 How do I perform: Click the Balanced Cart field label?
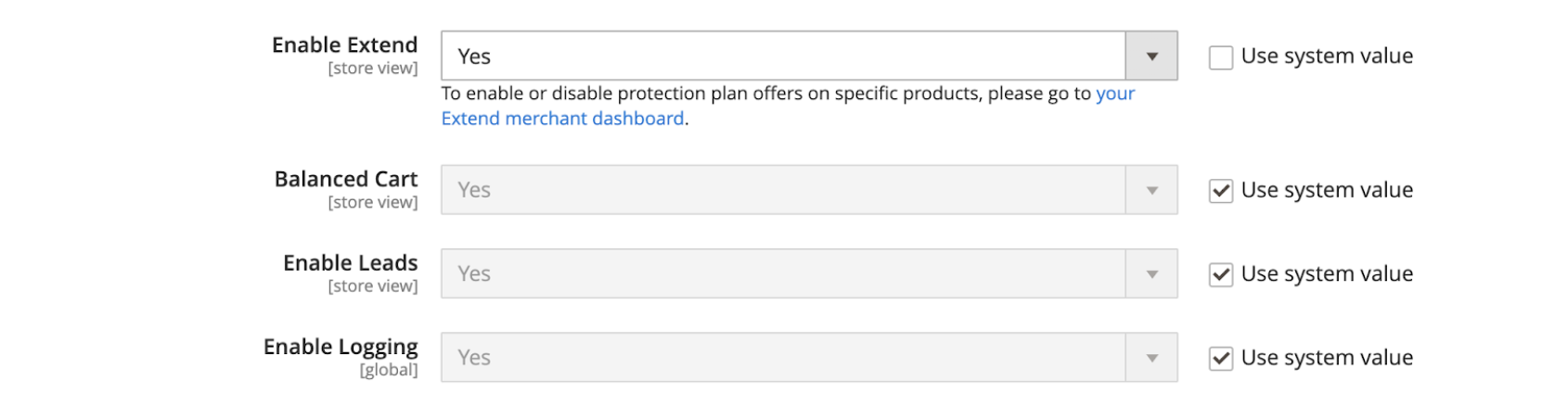click(x=346, y=179)
